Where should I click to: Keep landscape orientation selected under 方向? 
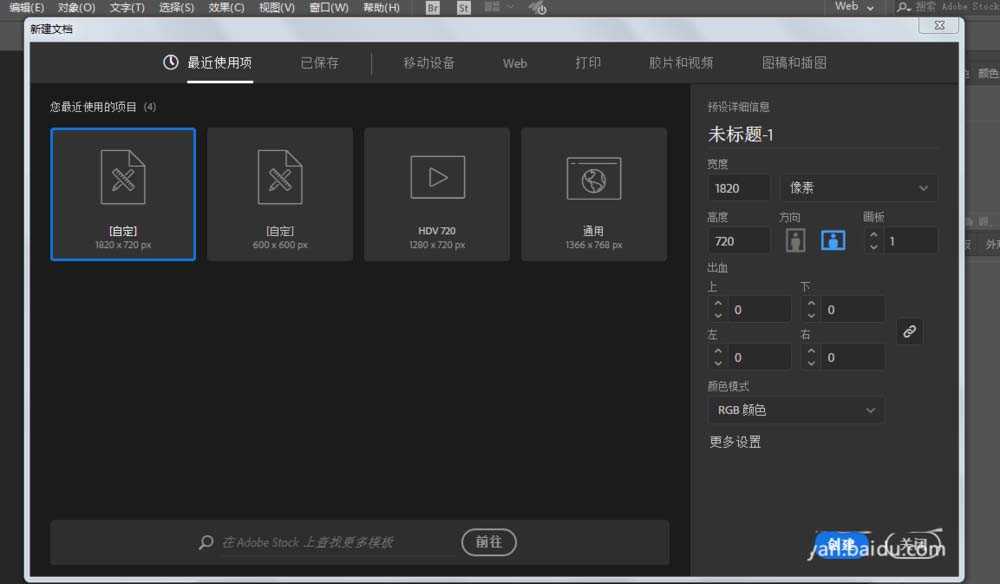[832, 240]
